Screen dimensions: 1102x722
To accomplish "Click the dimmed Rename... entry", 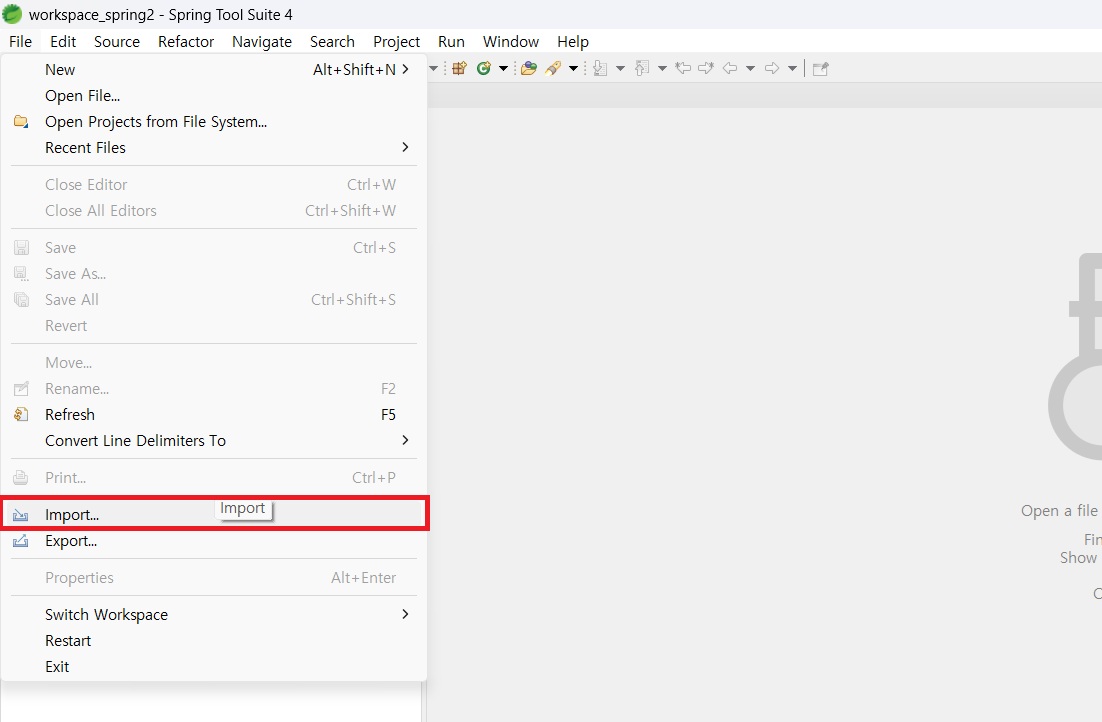I will pyautogui.click(x=214, y=389).
